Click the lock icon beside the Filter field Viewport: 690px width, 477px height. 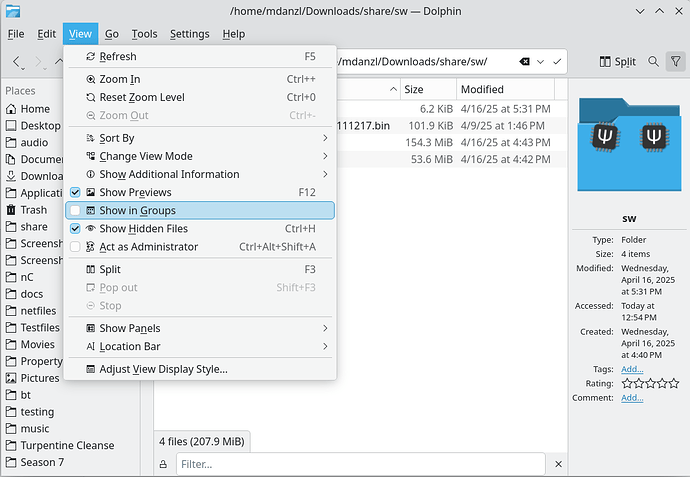point(163,464)
